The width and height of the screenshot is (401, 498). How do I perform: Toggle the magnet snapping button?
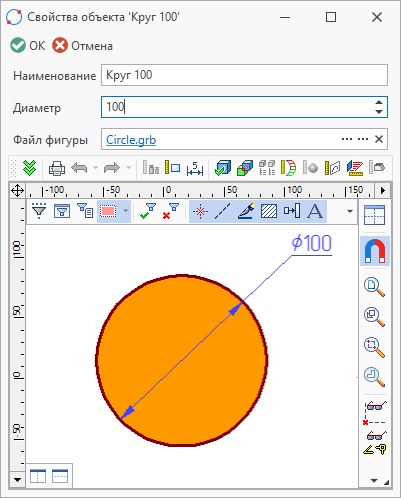click(375, 251)
